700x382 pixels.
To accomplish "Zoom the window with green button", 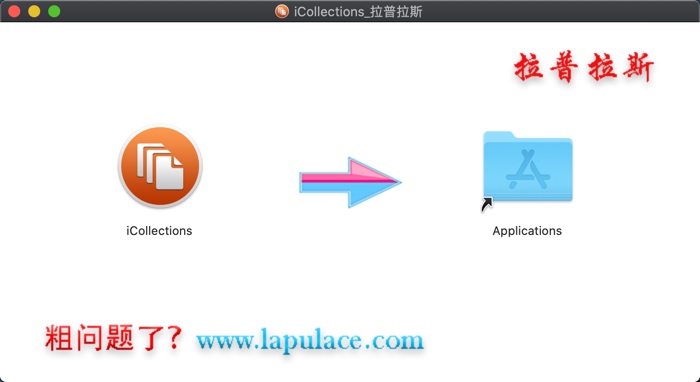I will [54, 11].
